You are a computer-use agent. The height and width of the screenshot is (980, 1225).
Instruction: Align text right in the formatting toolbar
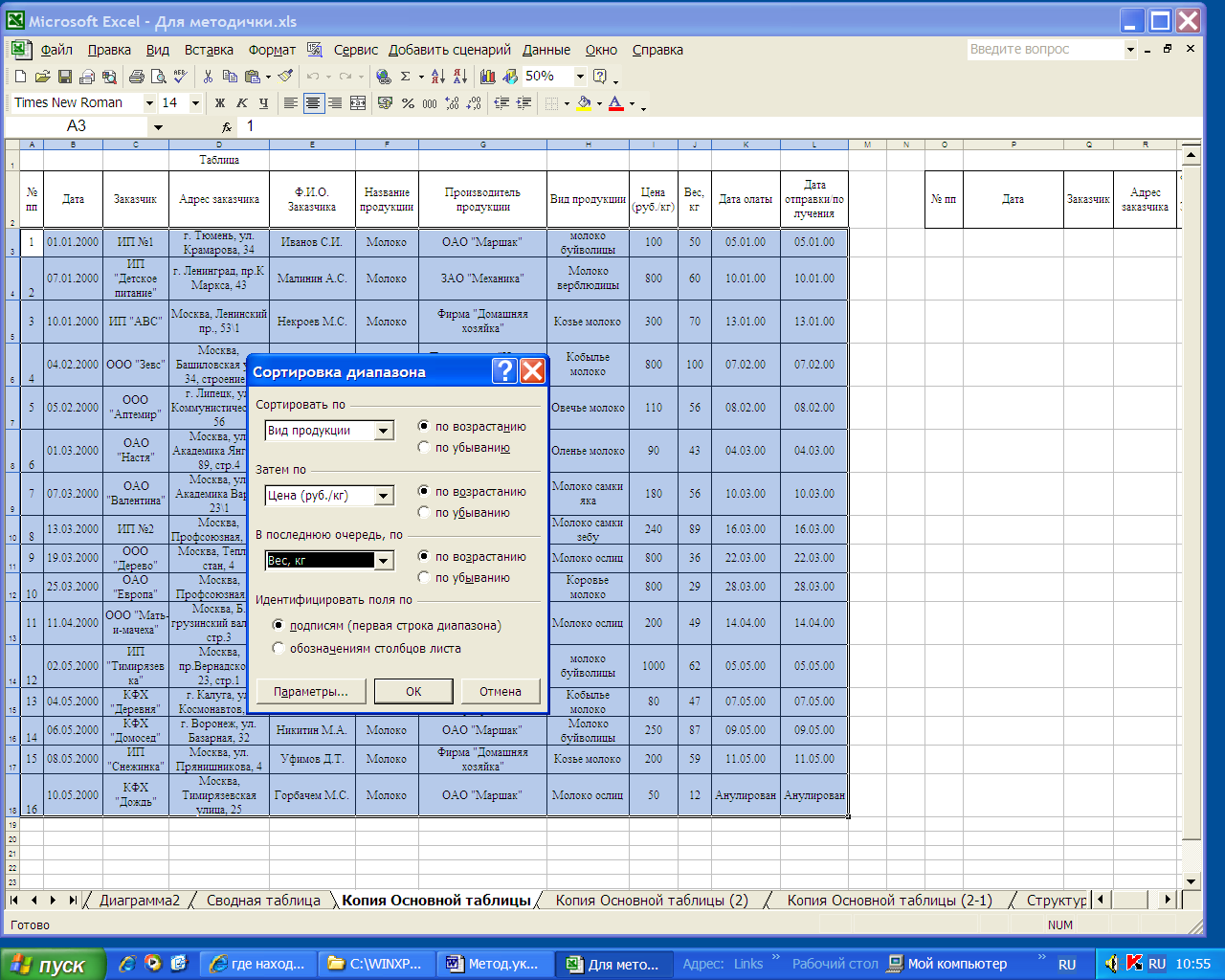point(335,102)
